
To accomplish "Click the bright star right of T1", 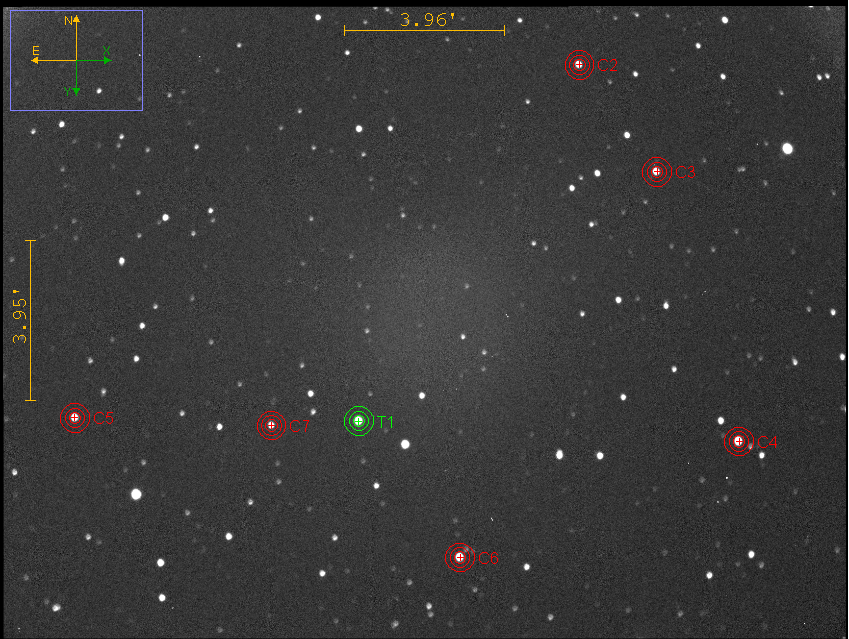I will [405, 444].
